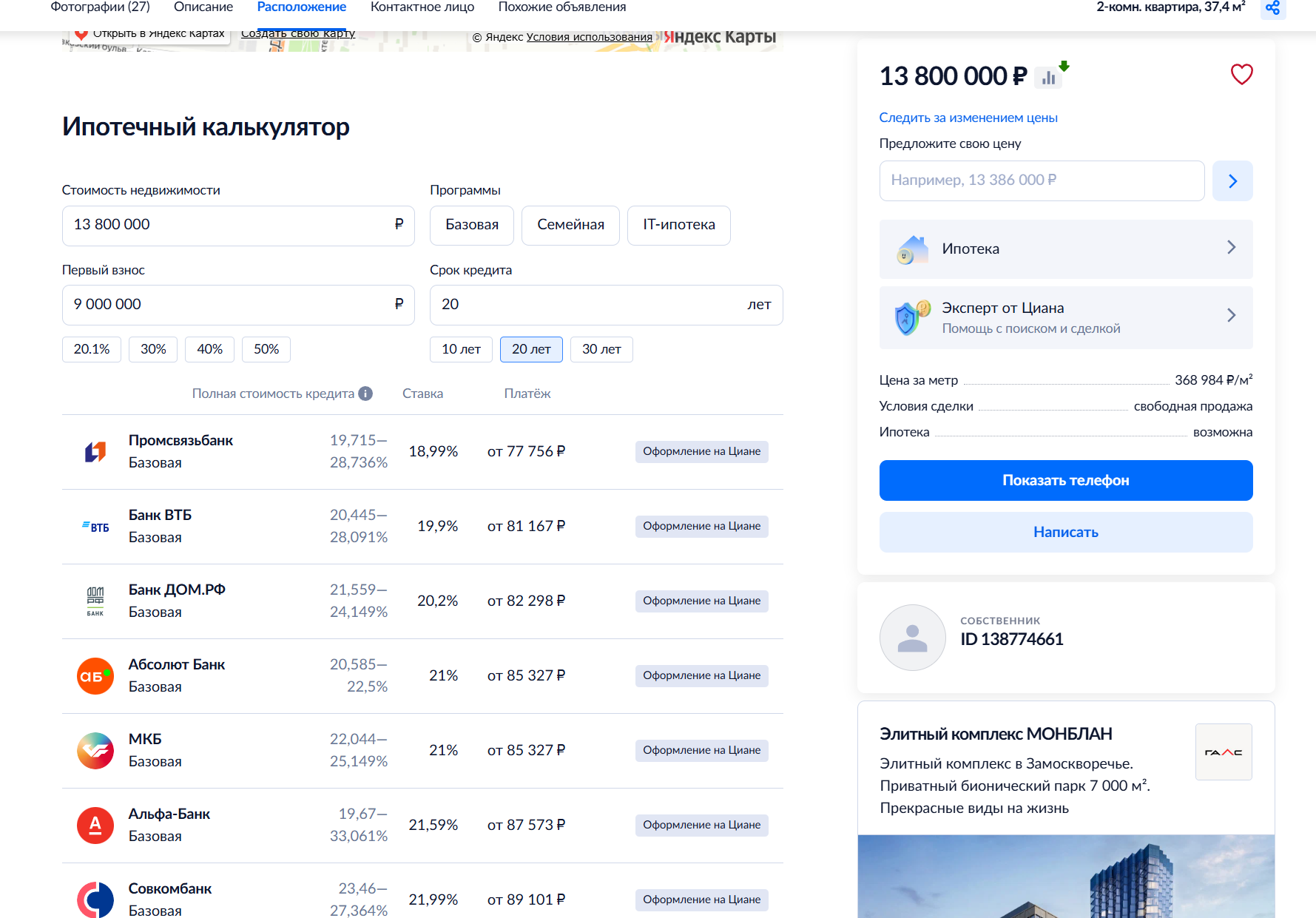Click the Платёж column header
The width and height of the screenshot is (1316, 918).
[527, 394]
